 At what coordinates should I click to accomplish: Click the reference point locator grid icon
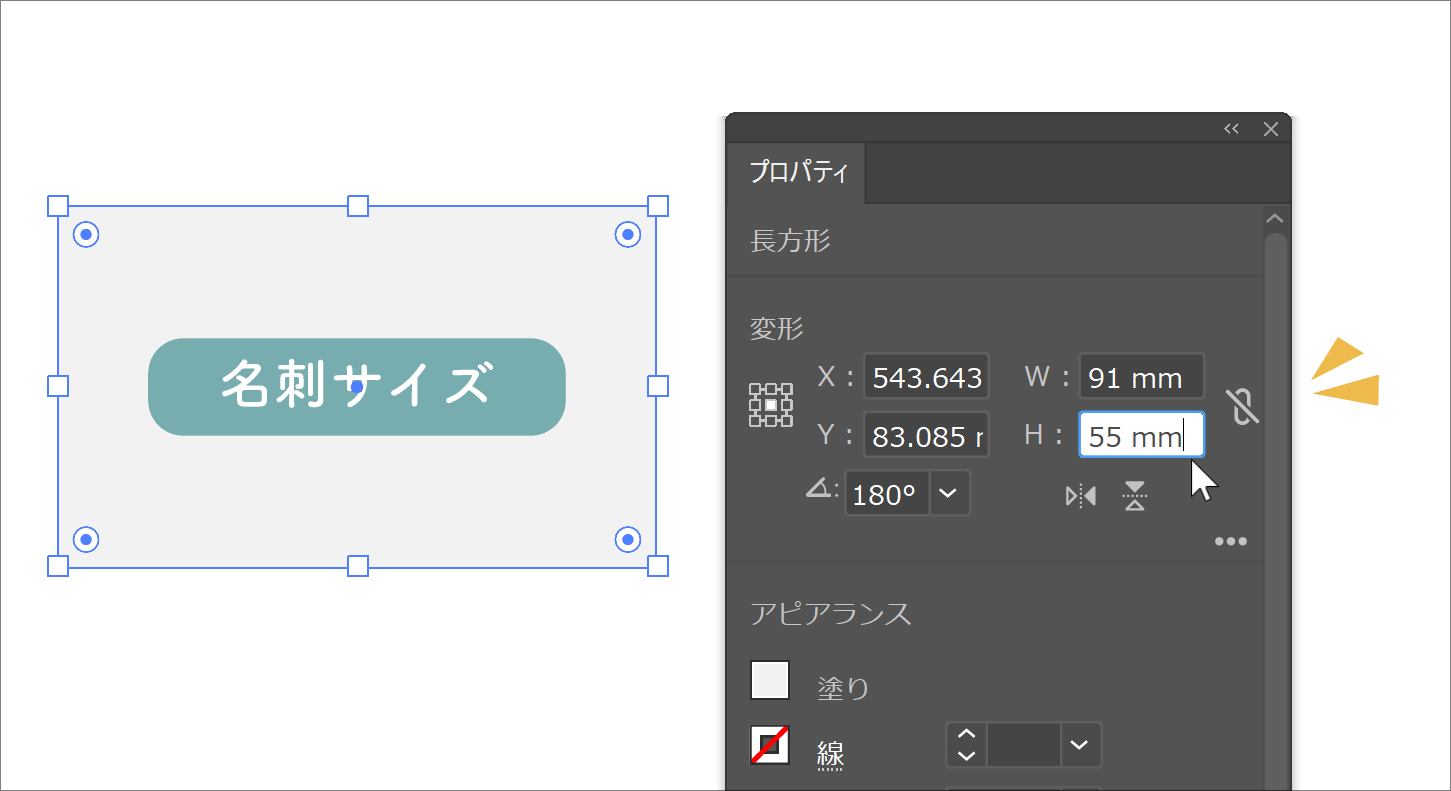tap(771, 405)
